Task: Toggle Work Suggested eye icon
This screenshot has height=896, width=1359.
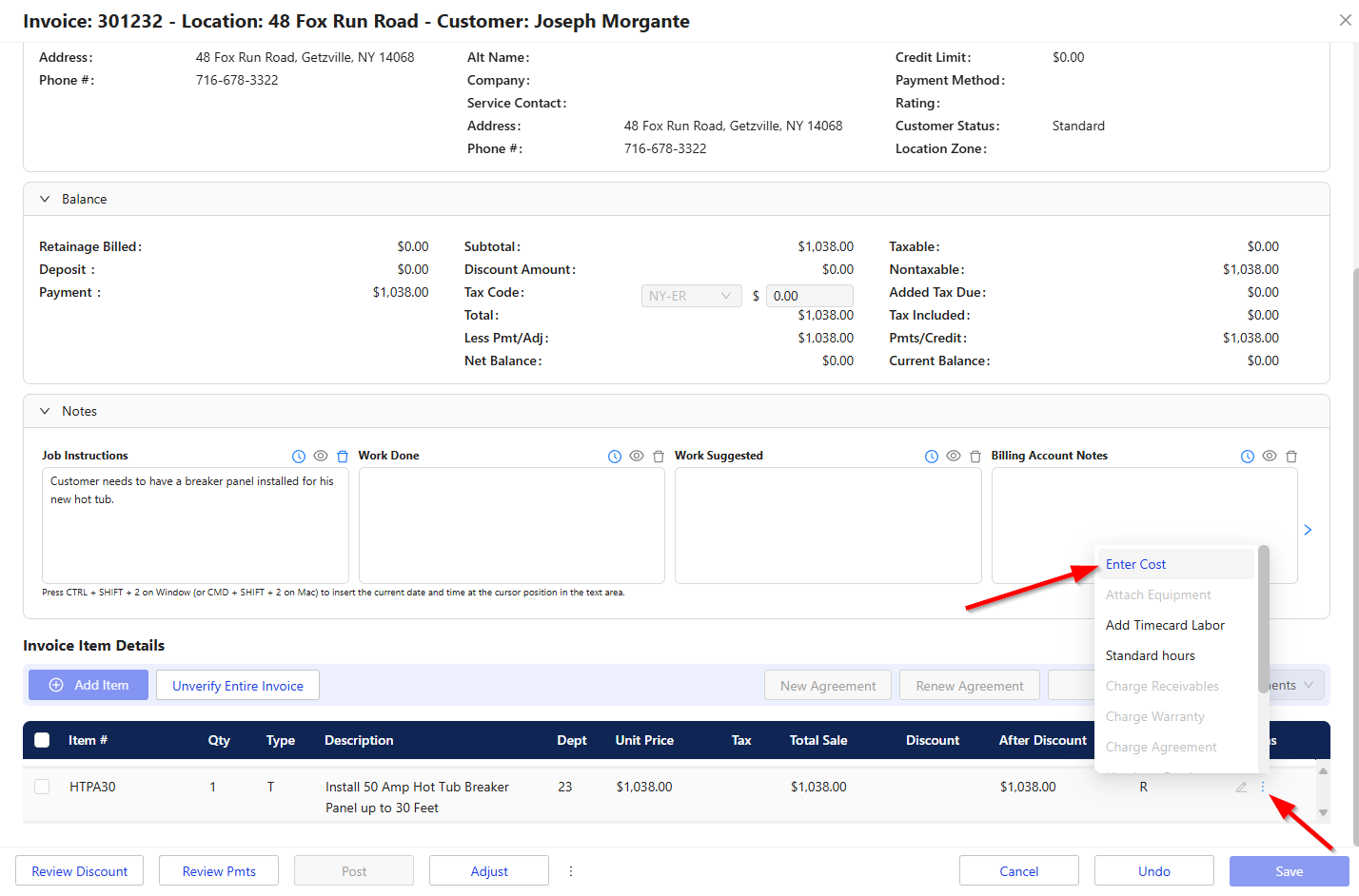Action: click(x=954, y=457)
